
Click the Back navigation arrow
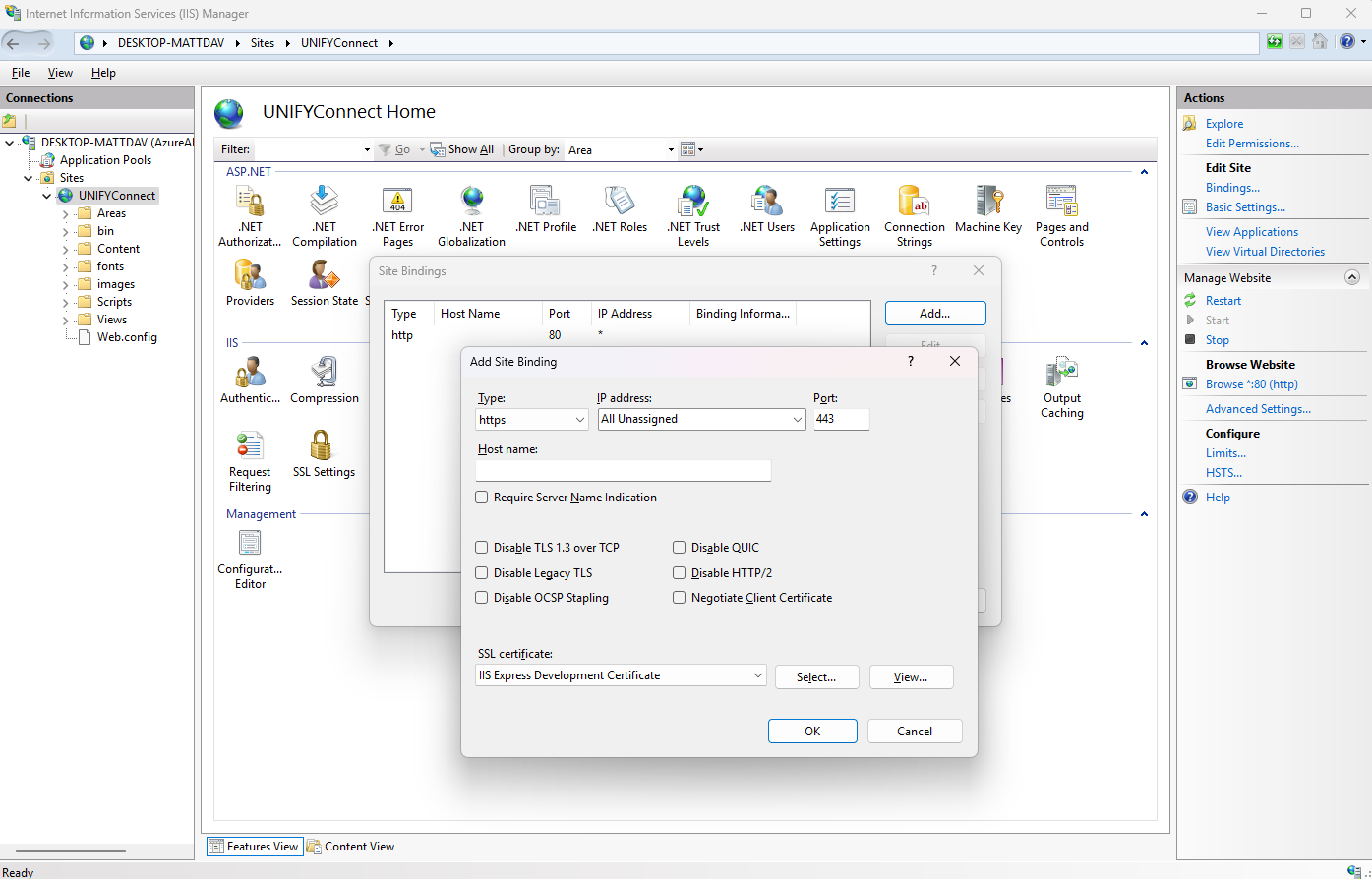[x=14, y=43]
